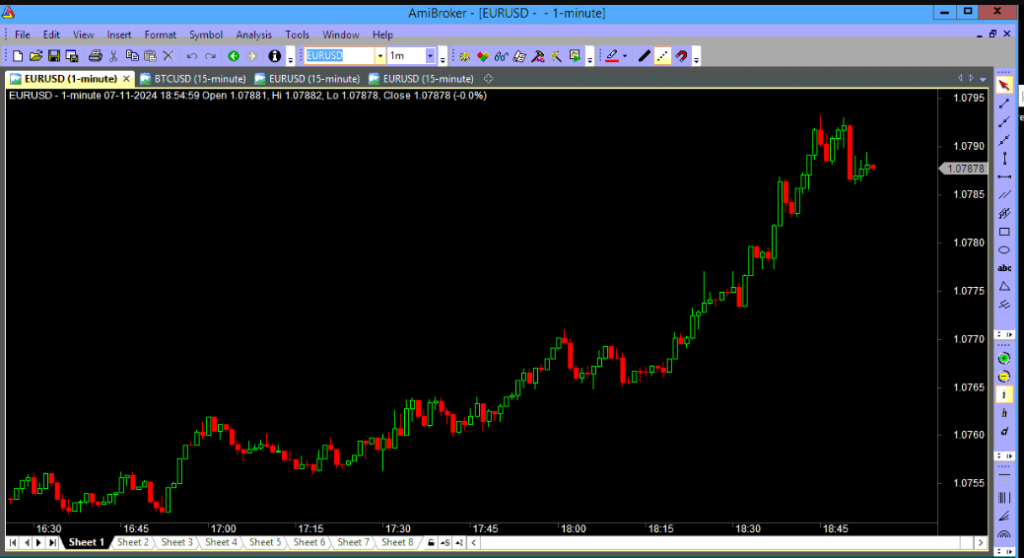Switch to intraday 'i' view mode
This screenshot has height=558, width=1024.
1004,395
